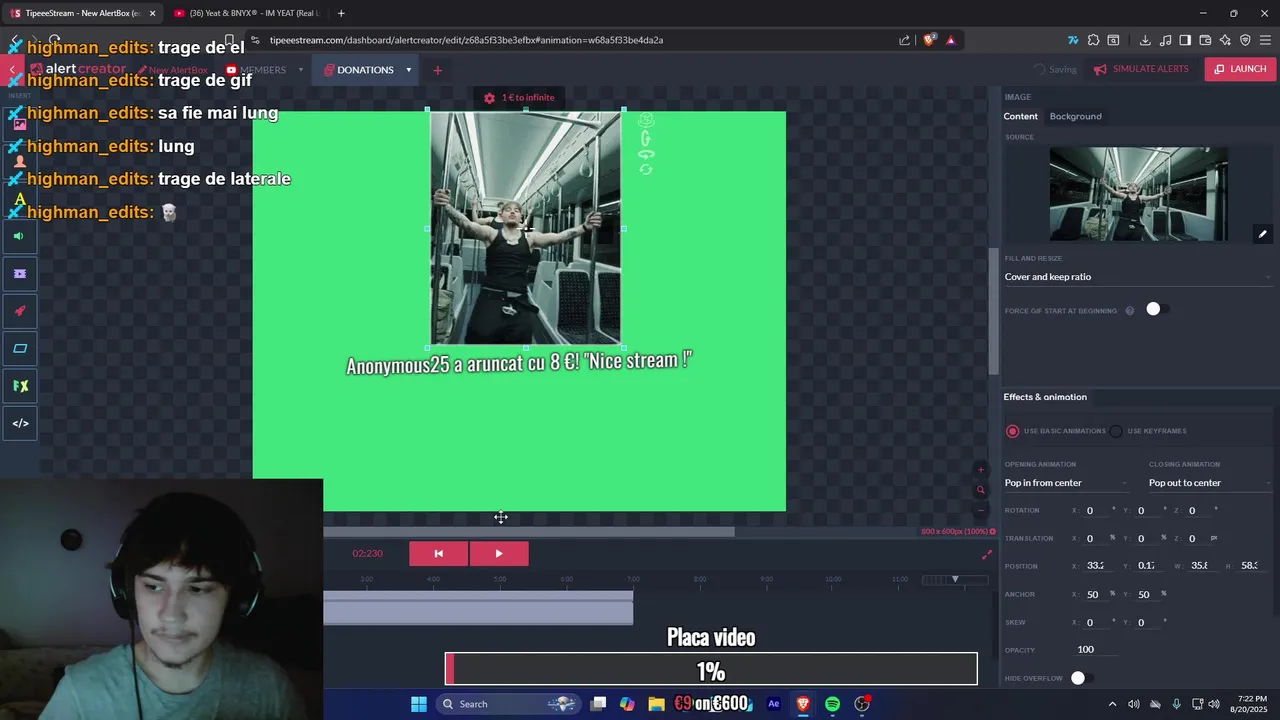Open Brave Rewards triangle icon

tap(950, 40)
